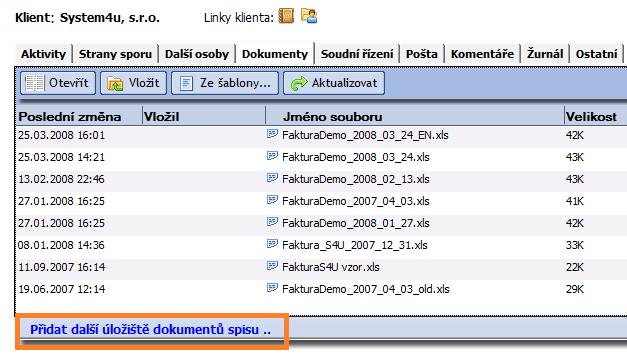Select file name FakturaDemo_2008_01_27.xls

[x=355, y=223]
